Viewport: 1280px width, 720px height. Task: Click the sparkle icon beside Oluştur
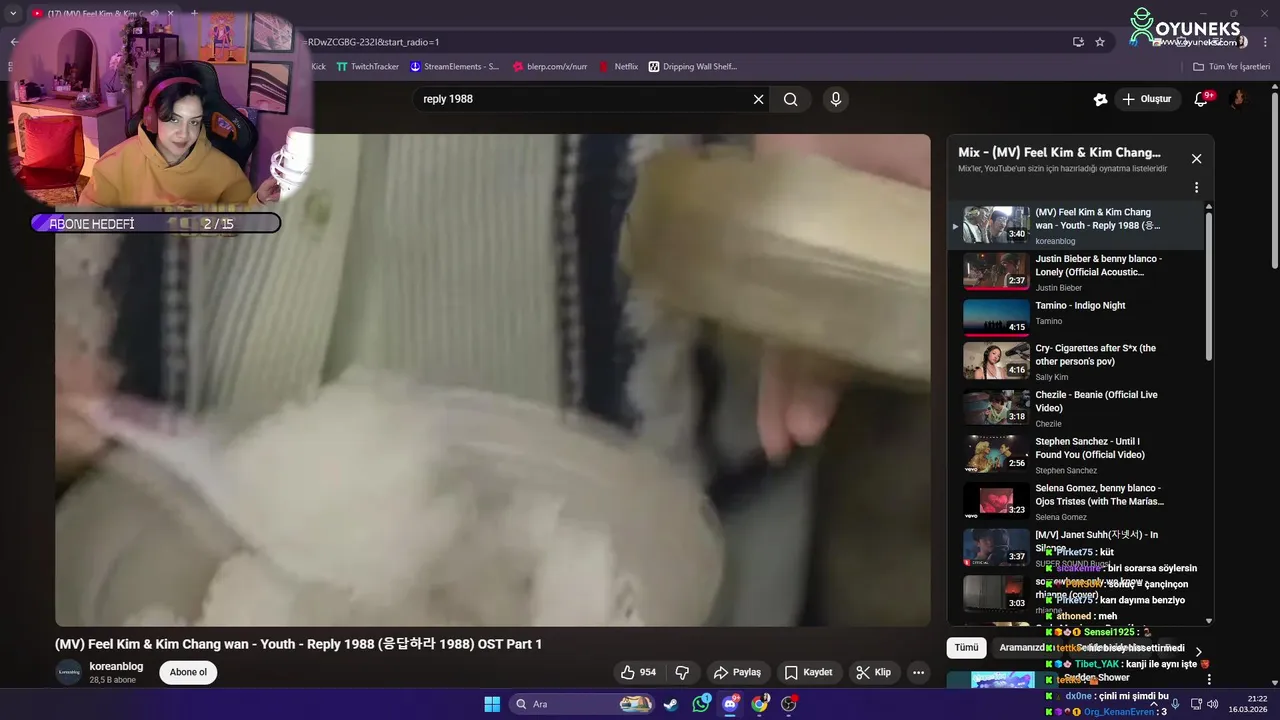point(1100,99)
